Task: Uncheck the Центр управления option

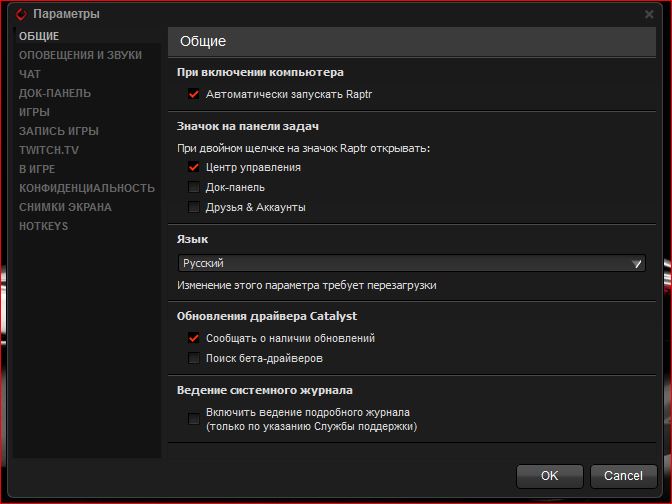Action: click(194, 167)
